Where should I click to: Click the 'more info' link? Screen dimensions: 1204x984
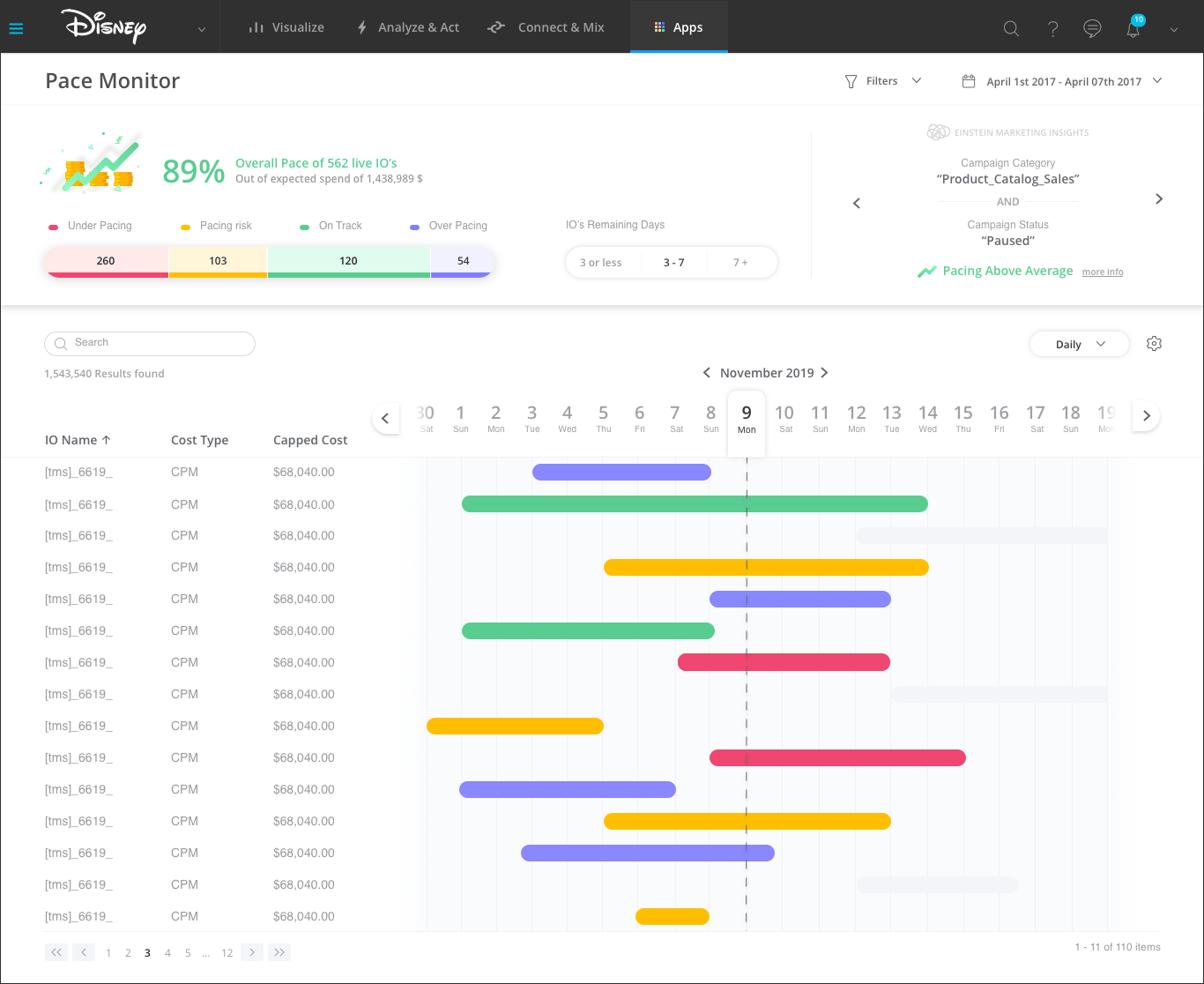(1103, 272)
